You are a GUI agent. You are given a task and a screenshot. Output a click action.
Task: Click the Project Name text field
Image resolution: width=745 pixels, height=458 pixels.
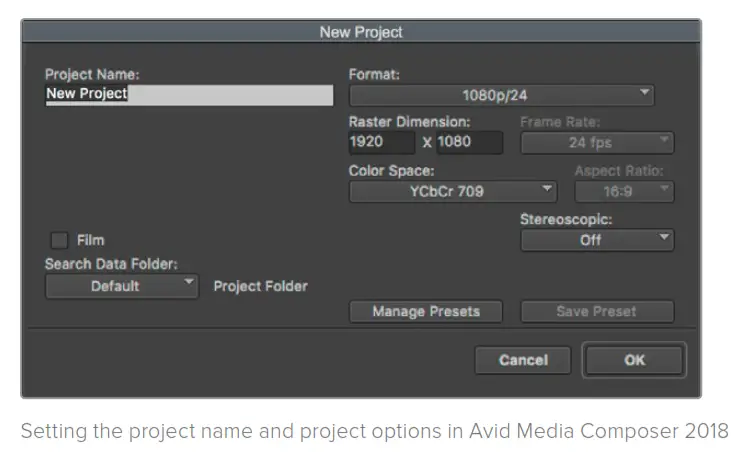coord(189,95)
